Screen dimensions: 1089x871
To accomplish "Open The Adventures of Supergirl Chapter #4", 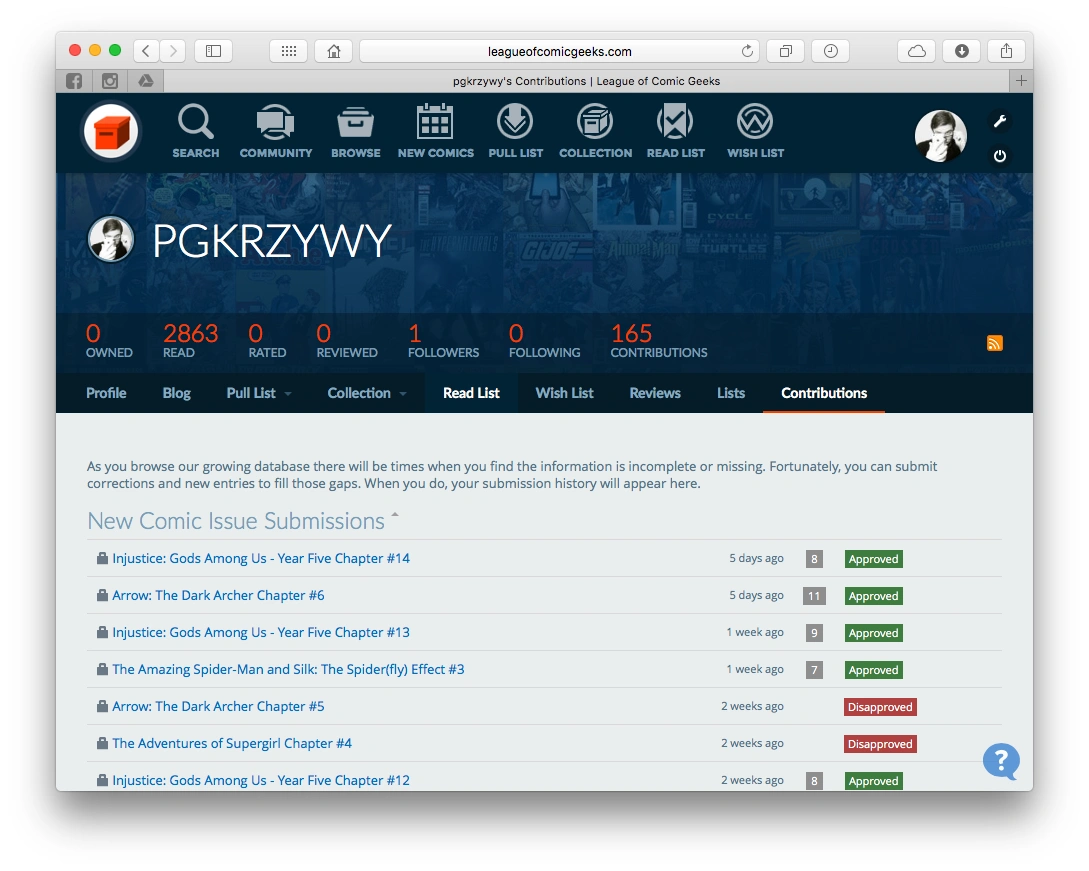I will [232, 743].
